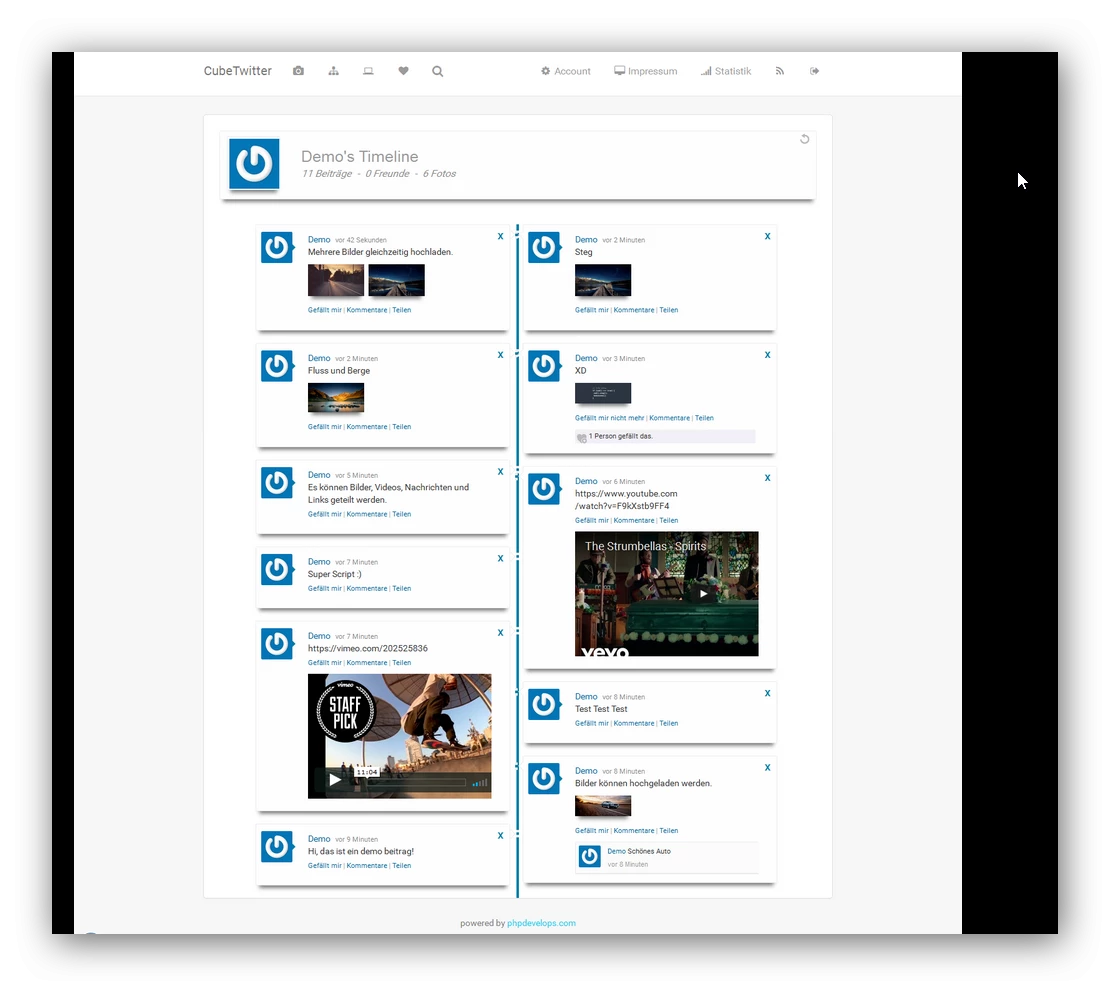Viewport: 1110px width, 986px height.
Task: Click the search magnifier icon
Action: point(437,71)
